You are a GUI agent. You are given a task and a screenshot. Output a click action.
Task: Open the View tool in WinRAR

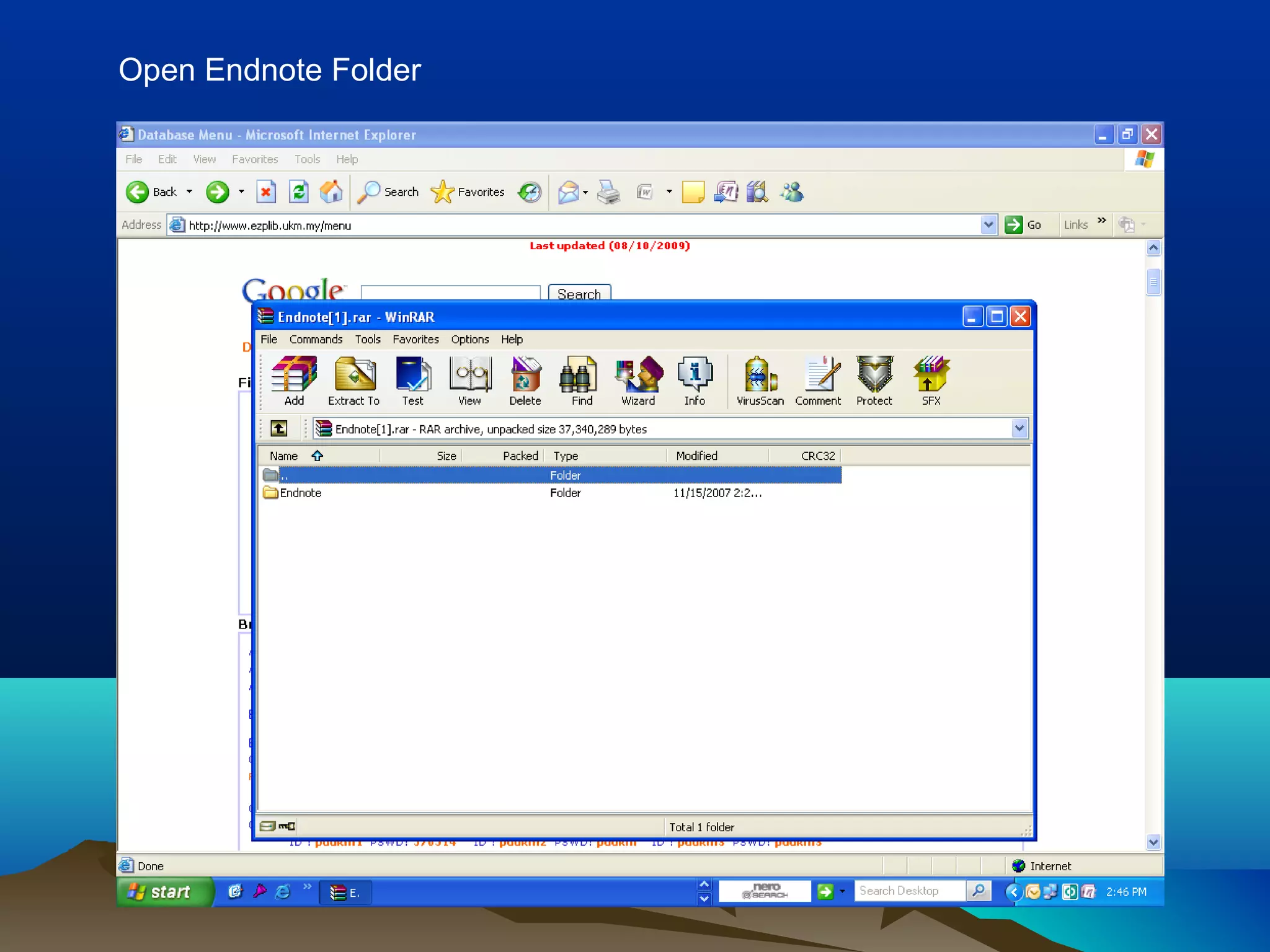tap(469, 381)
